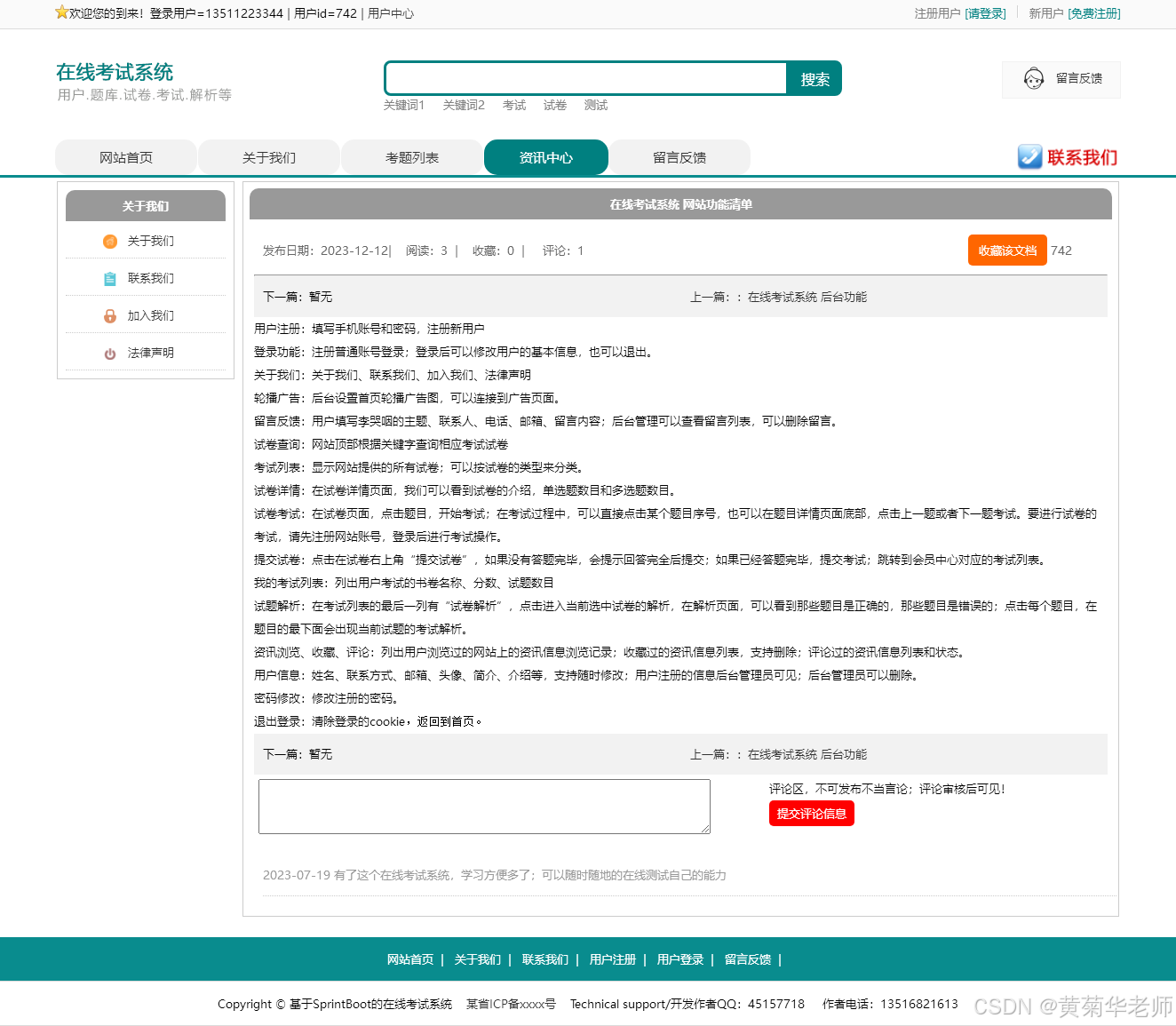Open the 留言反馈 navigation tab

point(679,157)
